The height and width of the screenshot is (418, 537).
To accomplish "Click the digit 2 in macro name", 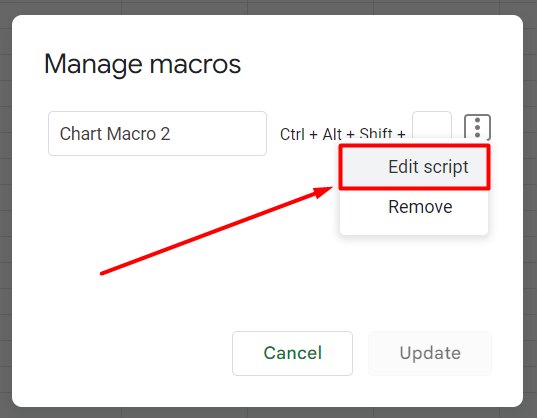I will point(165,134).
